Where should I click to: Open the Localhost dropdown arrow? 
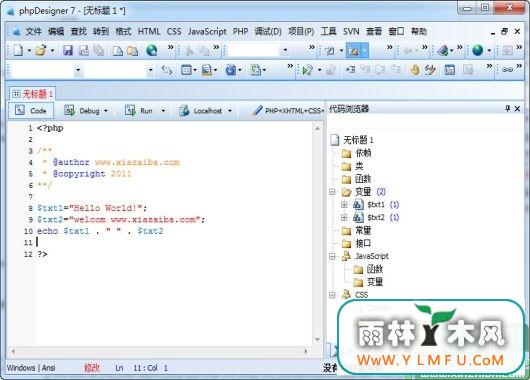click(230, 111)
